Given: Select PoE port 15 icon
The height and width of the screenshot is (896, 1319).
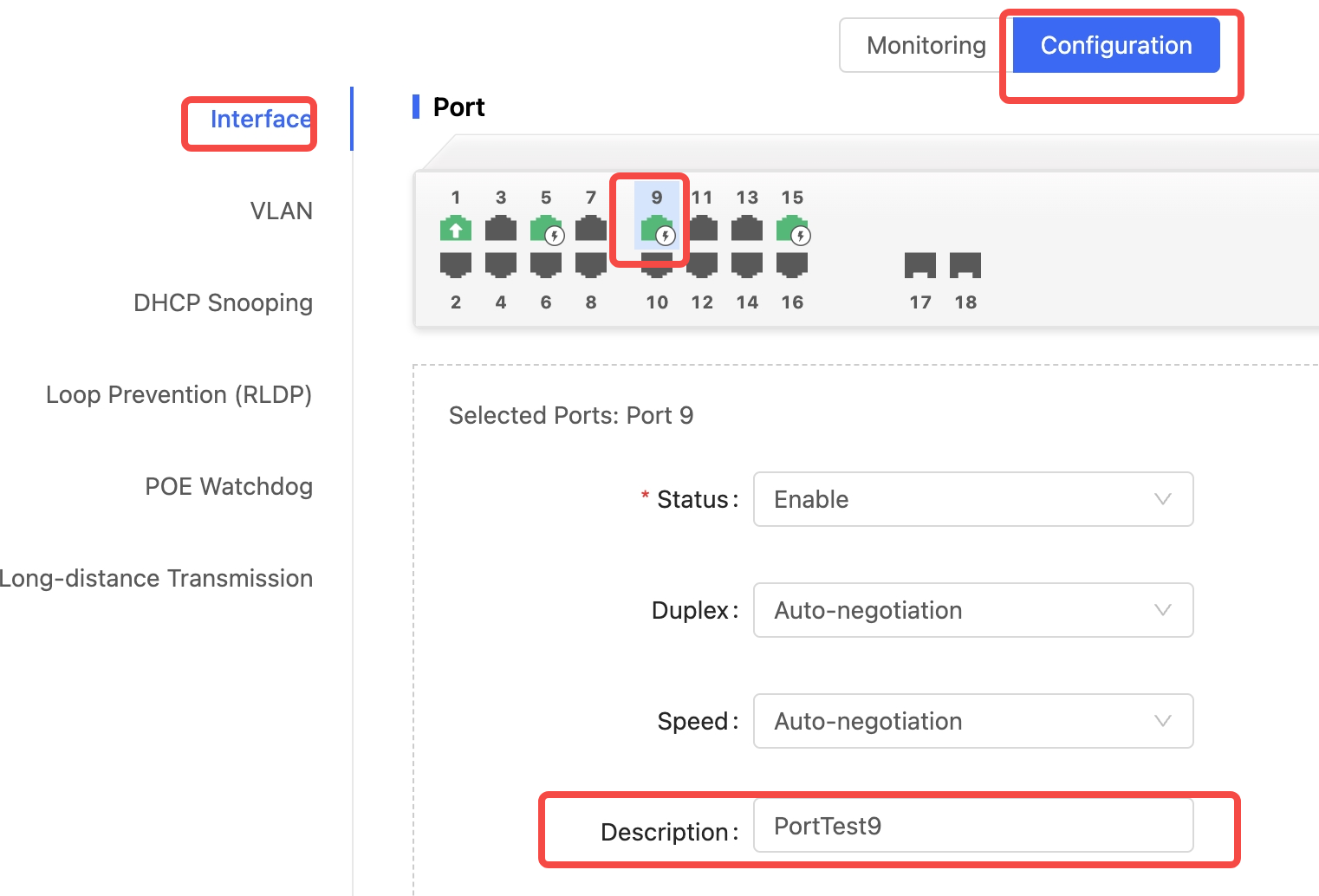Looking at the screenshot, I should [792, 229].
